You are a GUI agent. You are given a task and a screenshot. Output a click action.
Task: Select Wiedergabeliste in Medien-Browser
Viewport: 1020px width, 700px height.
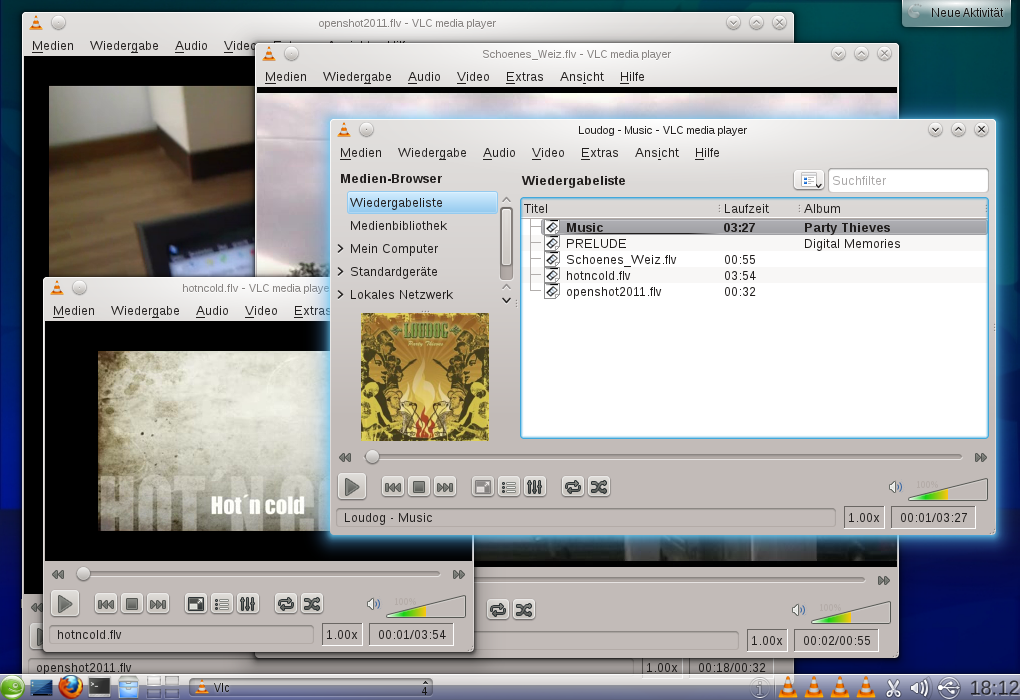point(422,202)
